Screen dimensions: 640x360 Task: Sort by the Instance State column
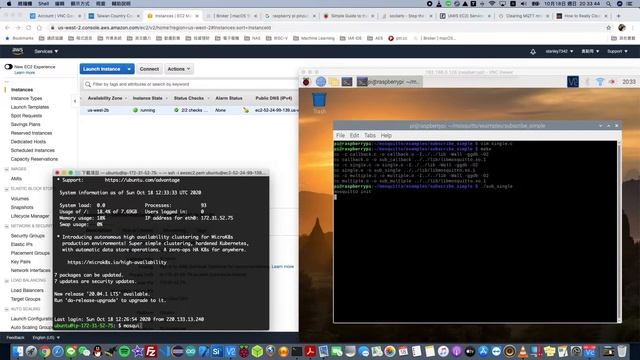tap(148, 98)
